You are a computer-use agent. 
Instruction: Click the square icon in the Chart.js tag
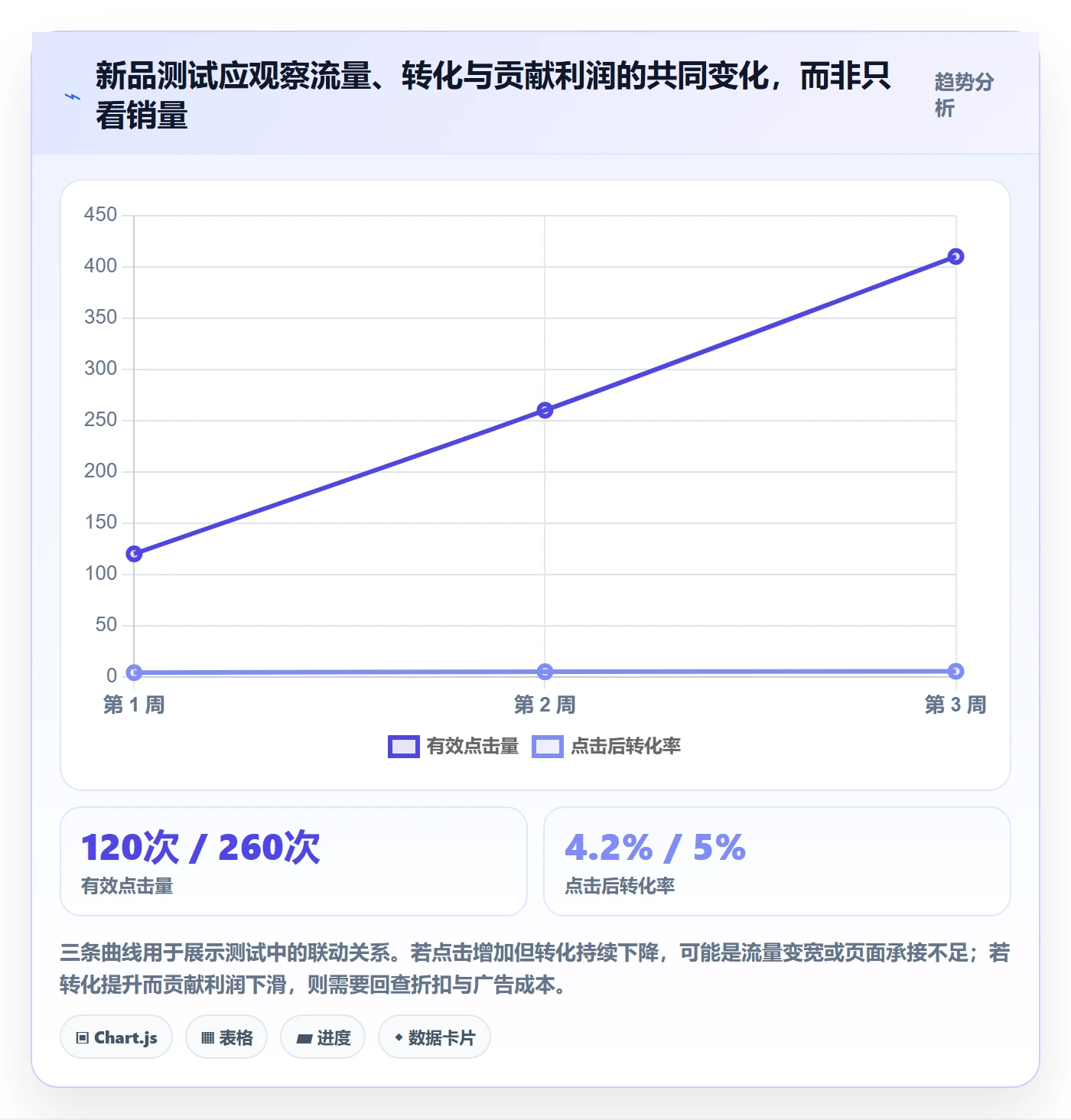(x=83, y=1038)
